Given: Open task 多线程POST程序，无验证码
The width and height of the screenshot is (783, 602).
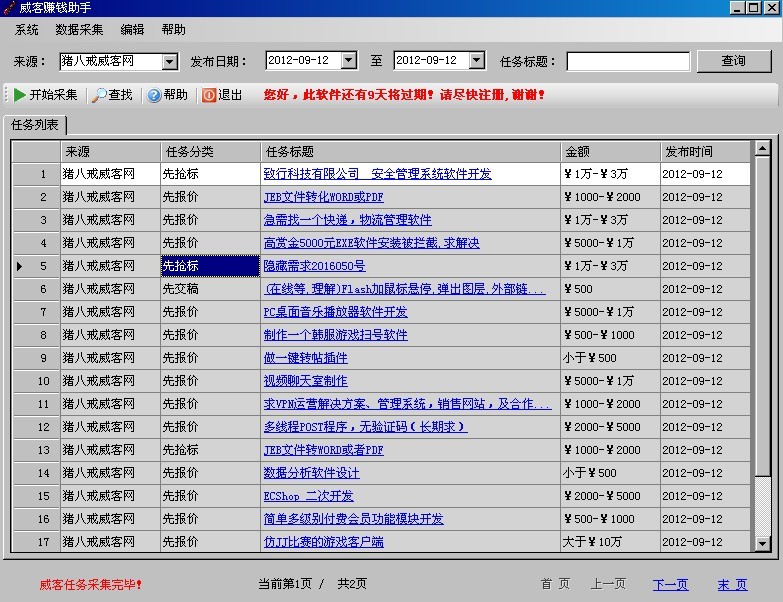Looking at the screenshot, I should (x=366, y=427).
